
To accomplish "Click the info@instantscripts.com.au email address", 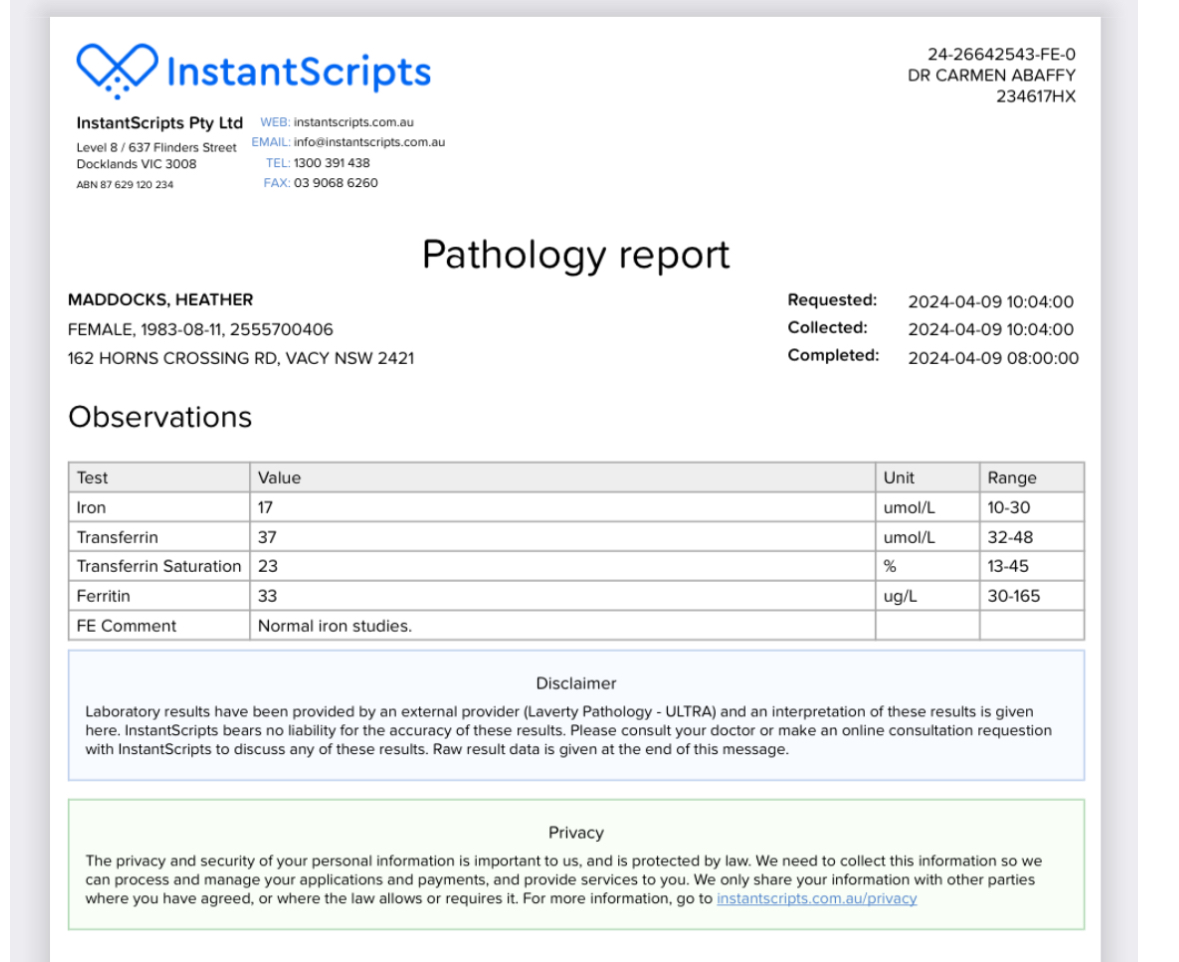I will click(361, 142).
